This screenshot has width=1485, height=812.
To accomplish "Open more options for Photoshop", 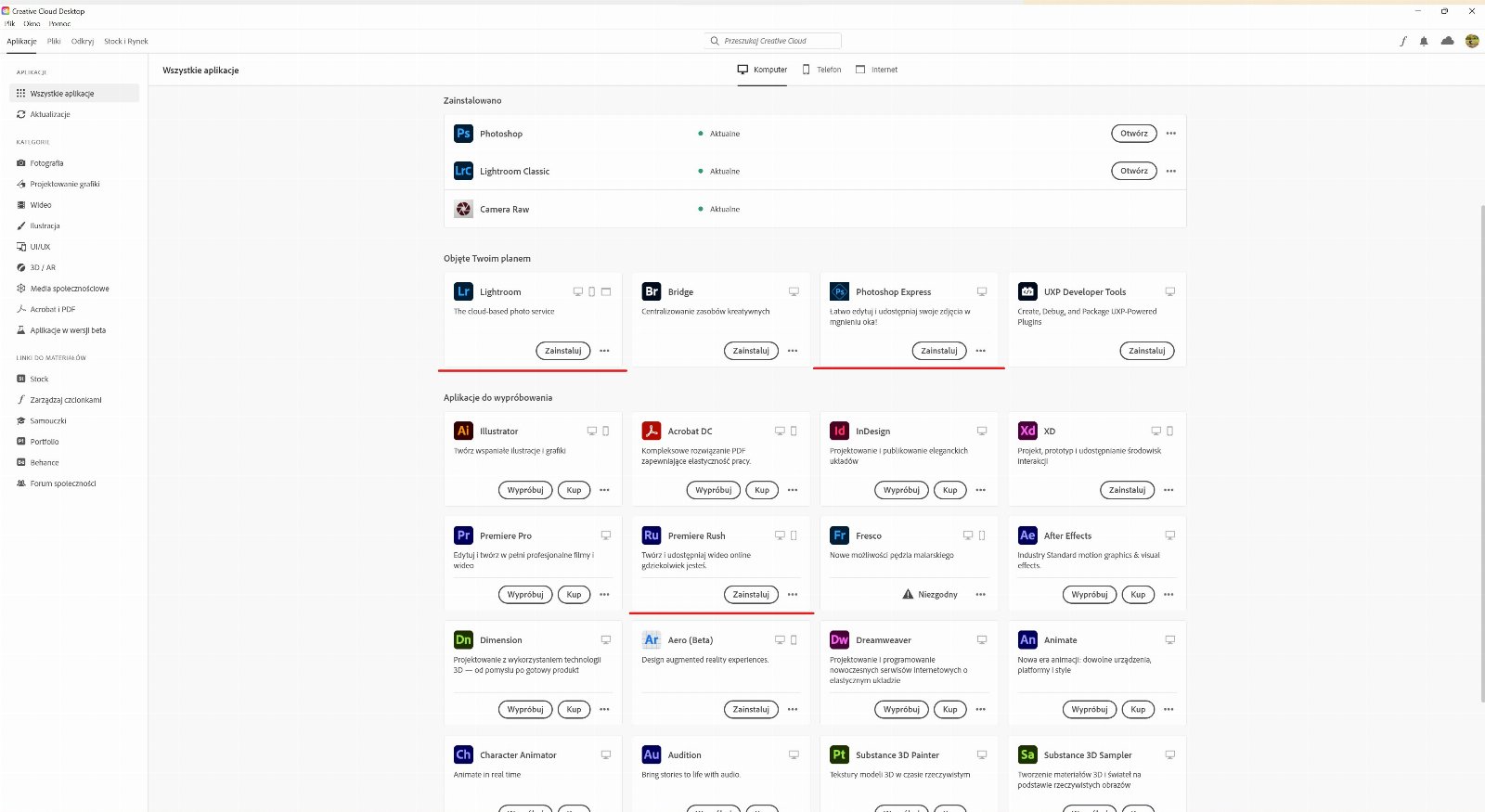I will 1171,134.
